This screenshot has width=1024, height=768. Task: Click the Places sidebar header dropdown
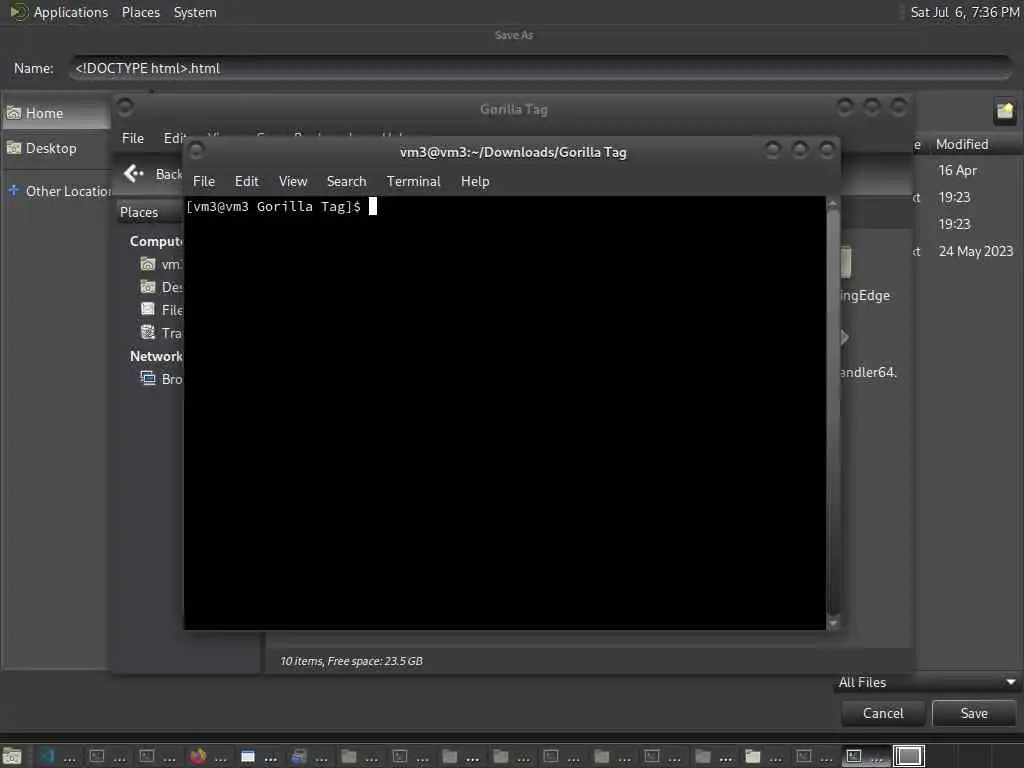150,212
